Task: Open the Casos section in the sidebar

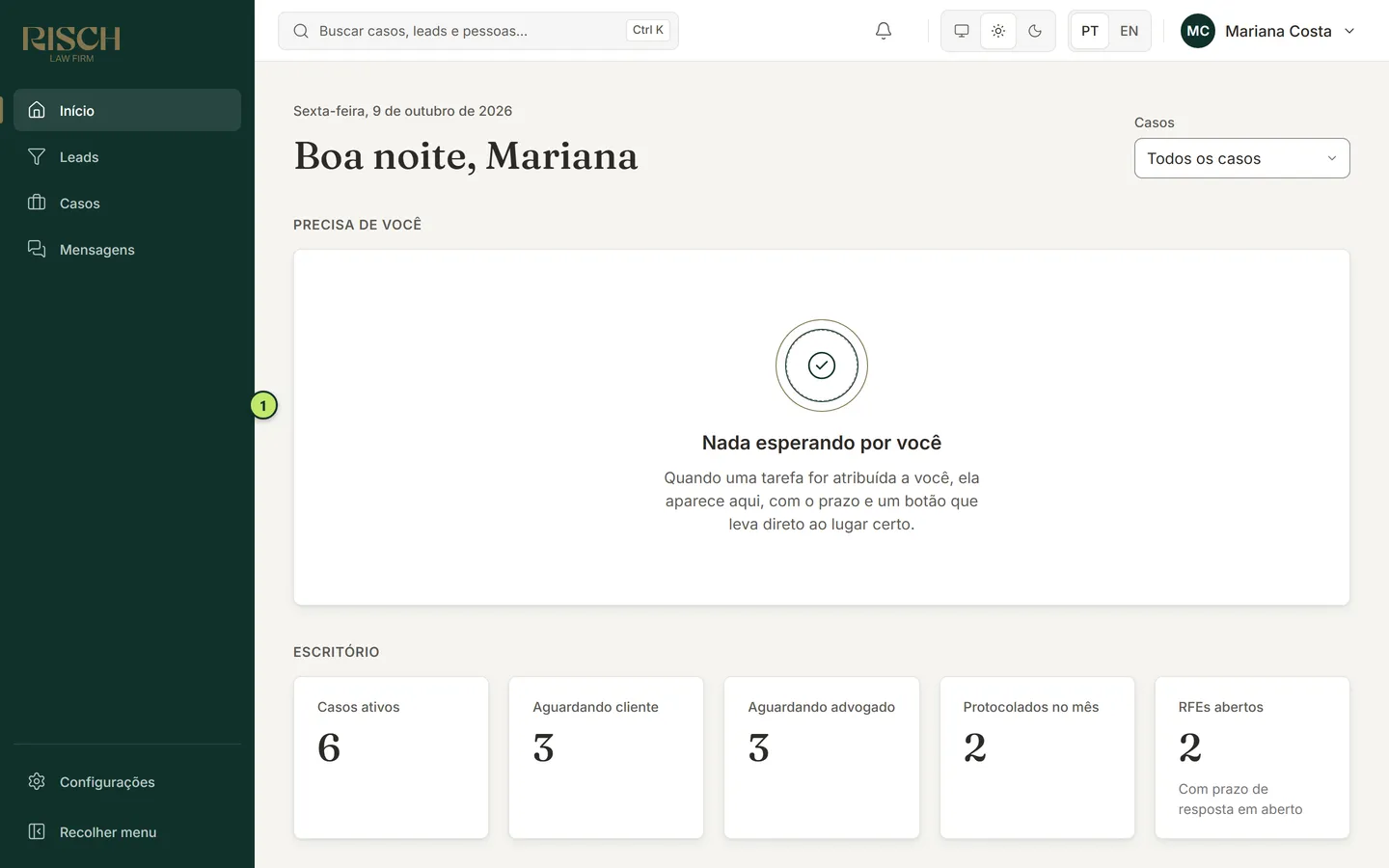Action: tap(127, 203)
